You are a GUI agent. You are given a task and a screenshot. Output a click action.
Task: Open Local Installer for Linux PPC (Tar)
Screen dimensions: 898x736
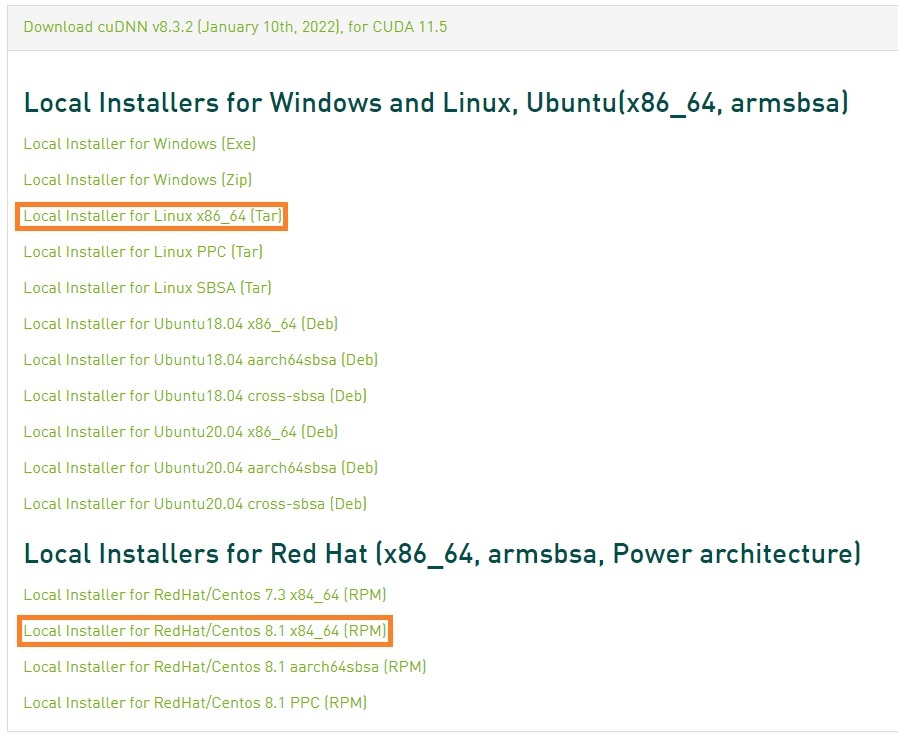[143, 251]
